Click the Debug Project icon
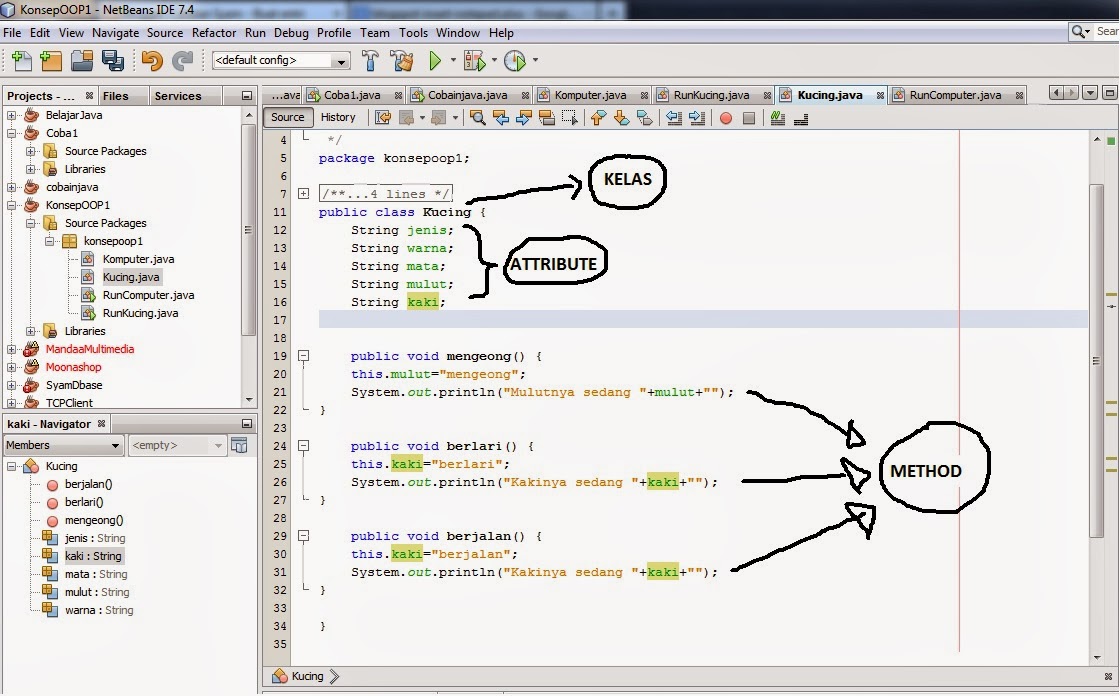The image size is (1120, 696). [x=474, y=61]
